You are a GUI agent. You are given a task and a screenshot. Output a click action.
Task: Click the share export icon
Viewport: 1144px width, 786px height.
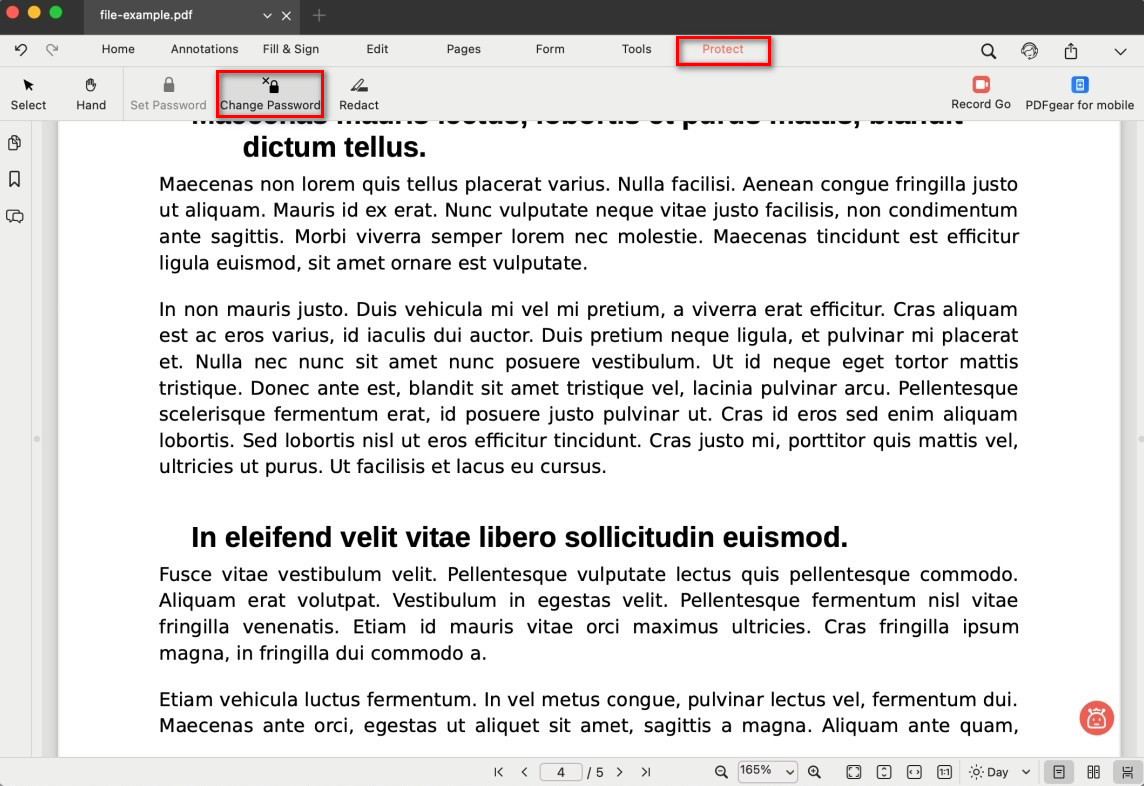(1070, 51)
